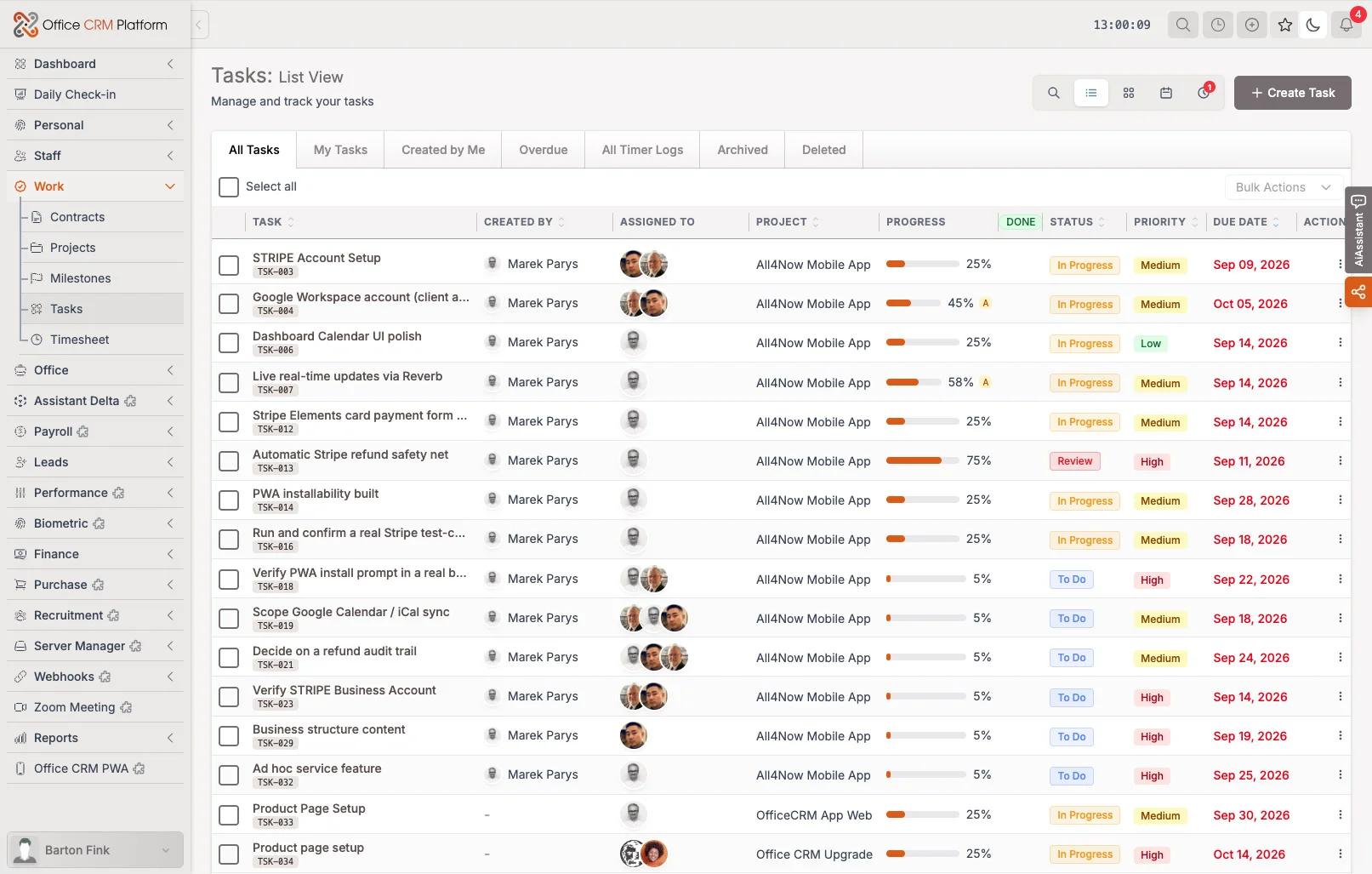This screenshot has height=874, width=1372.
Task: Expand the Dashboard menu section
Action: [95, 64]
